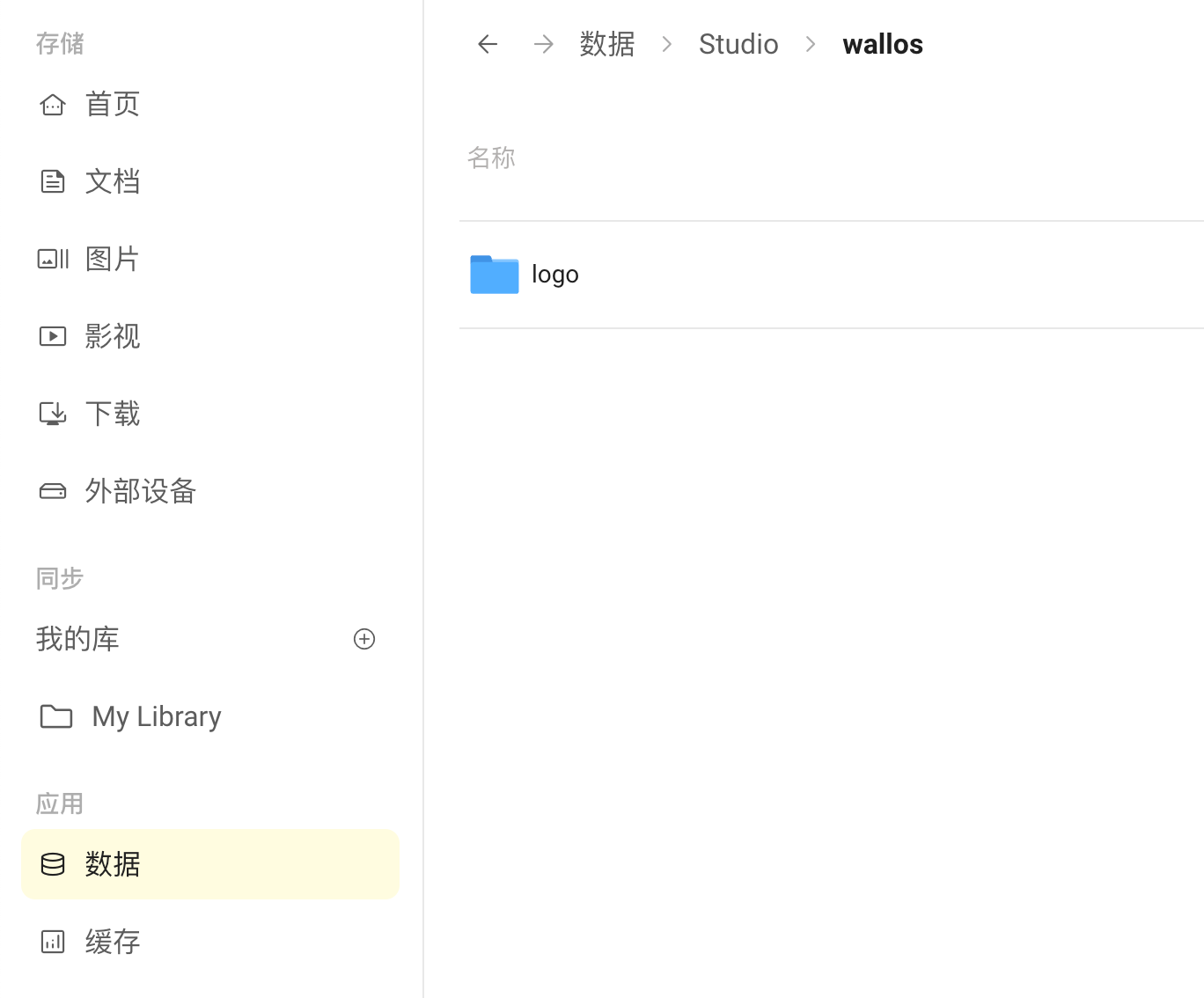Click chevron between Studio and wallos
Viewport: 1204px width, 998px height.
811,44
